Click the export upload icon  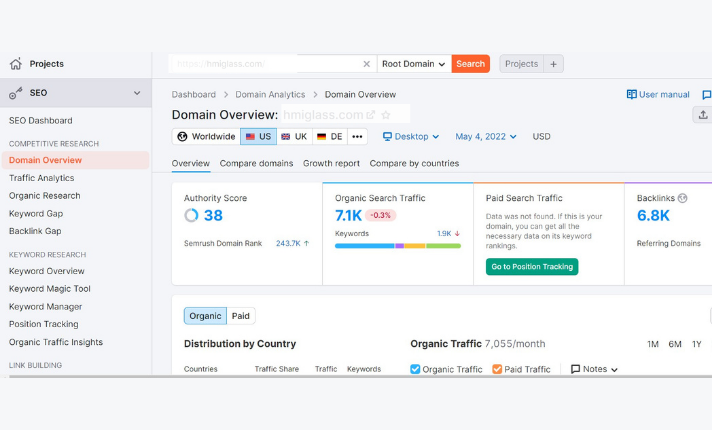(703, 115)
